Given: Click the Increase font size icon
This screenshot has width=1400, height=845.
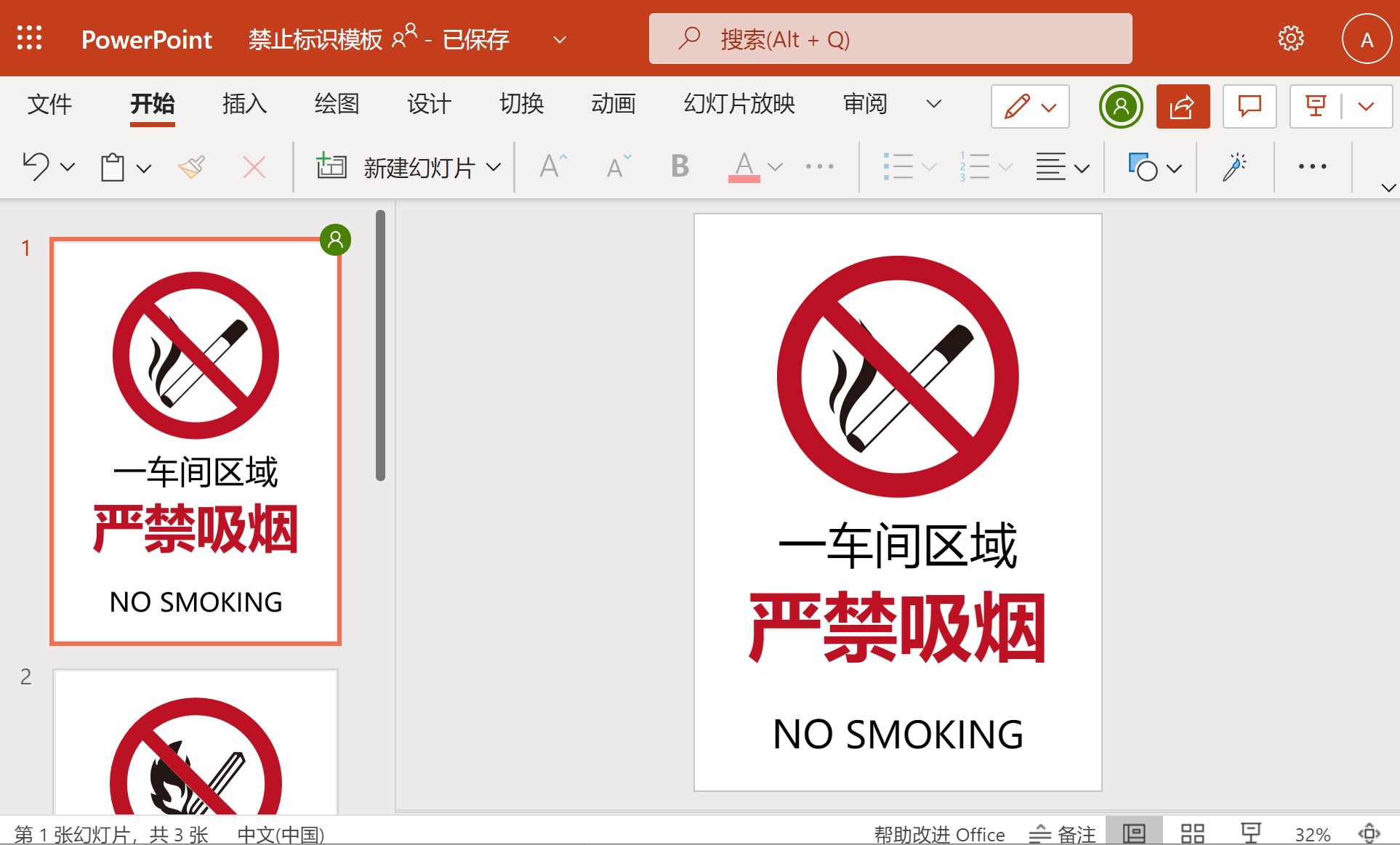Looking at the screenshot, I should [x=552, y=167].
